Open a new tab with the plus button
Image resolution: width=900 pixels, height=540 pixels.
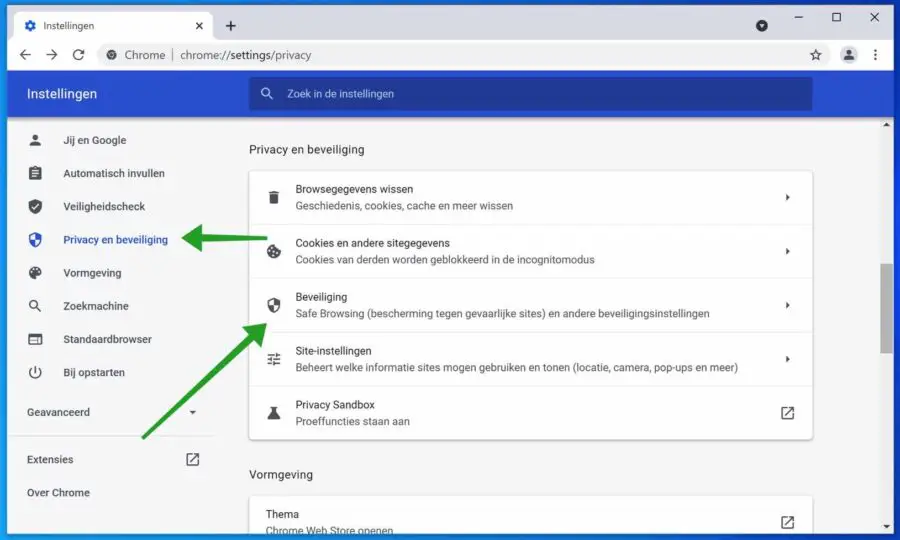click(231, 26)
